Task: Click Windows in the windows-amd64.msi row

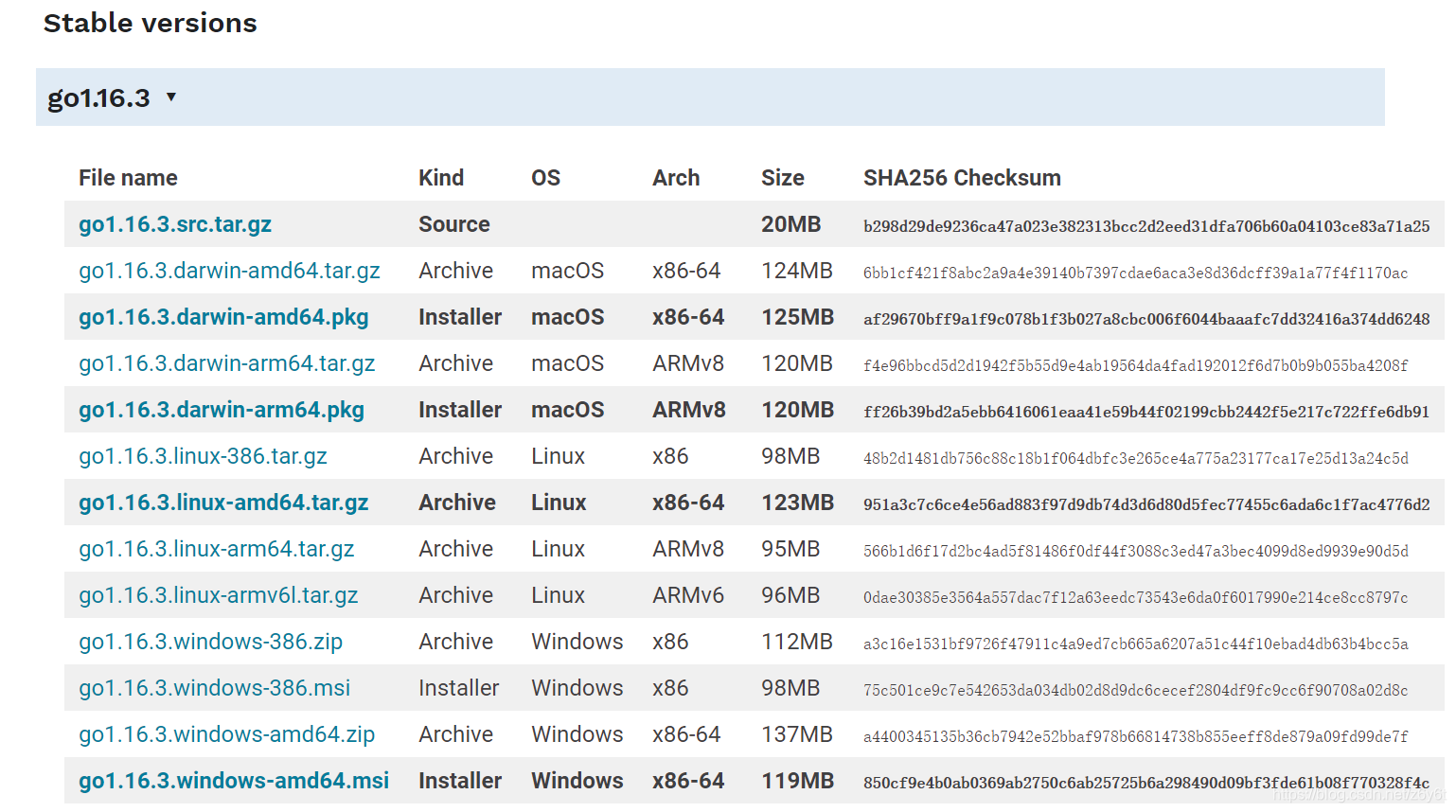Action: click(x=577, y=781)
